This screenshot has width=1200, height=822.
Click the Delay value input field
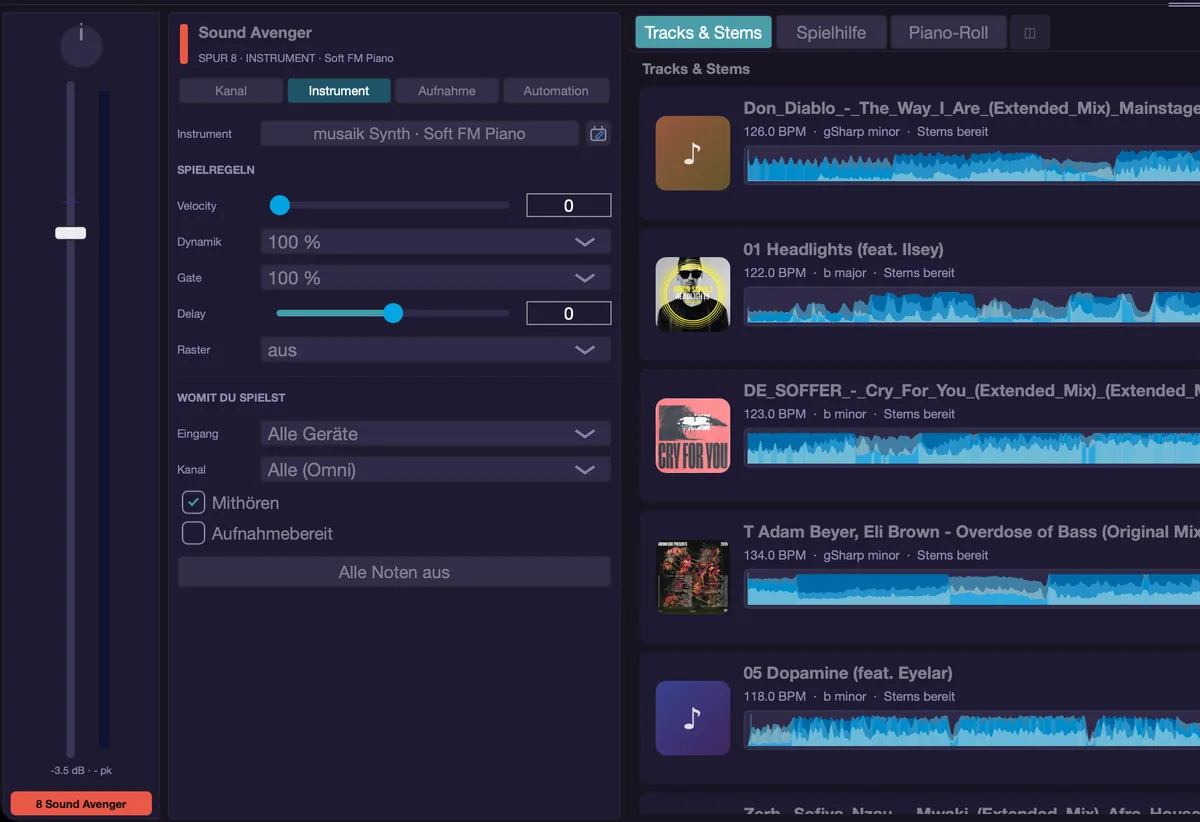(x=569, y=313)
